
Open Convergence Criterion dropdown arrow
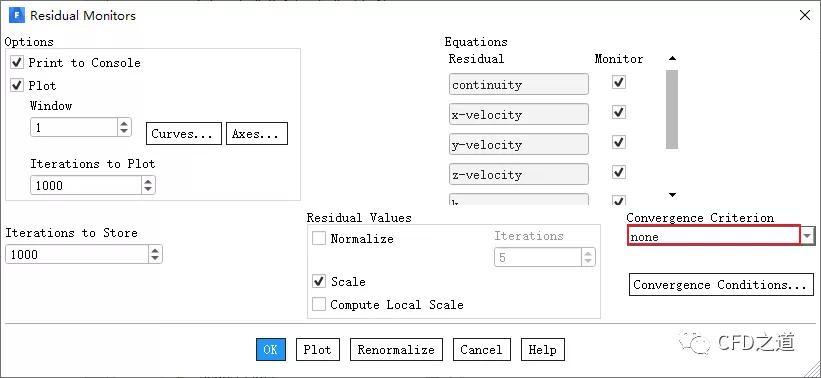(x=808, y=237)
